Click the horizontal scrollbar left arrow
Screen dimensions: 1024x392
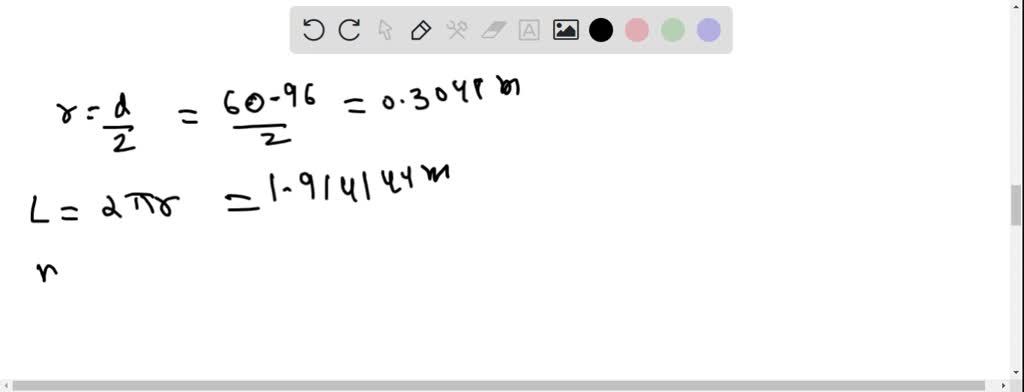pos(5,386)
